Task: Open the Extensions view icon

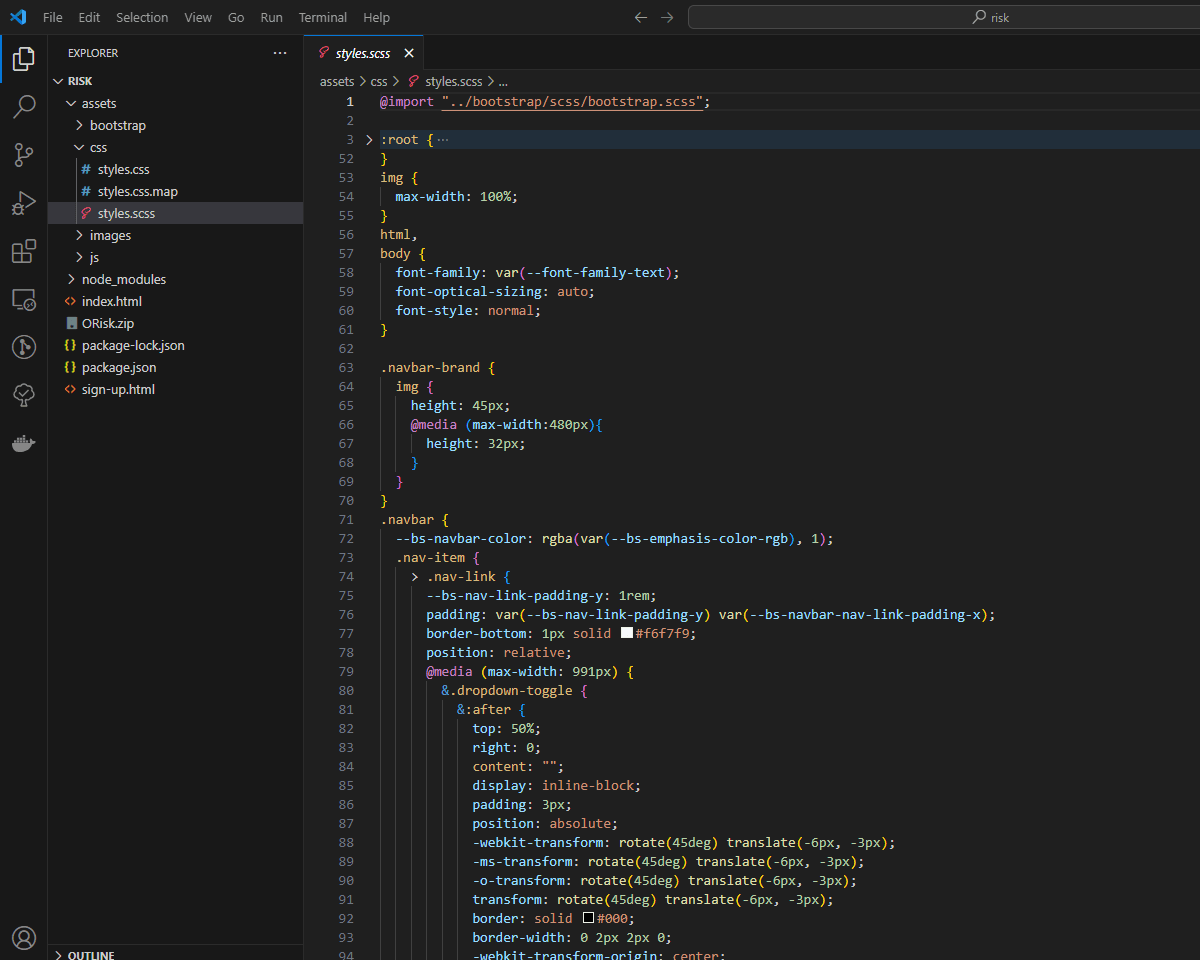Action: point(24,251)
